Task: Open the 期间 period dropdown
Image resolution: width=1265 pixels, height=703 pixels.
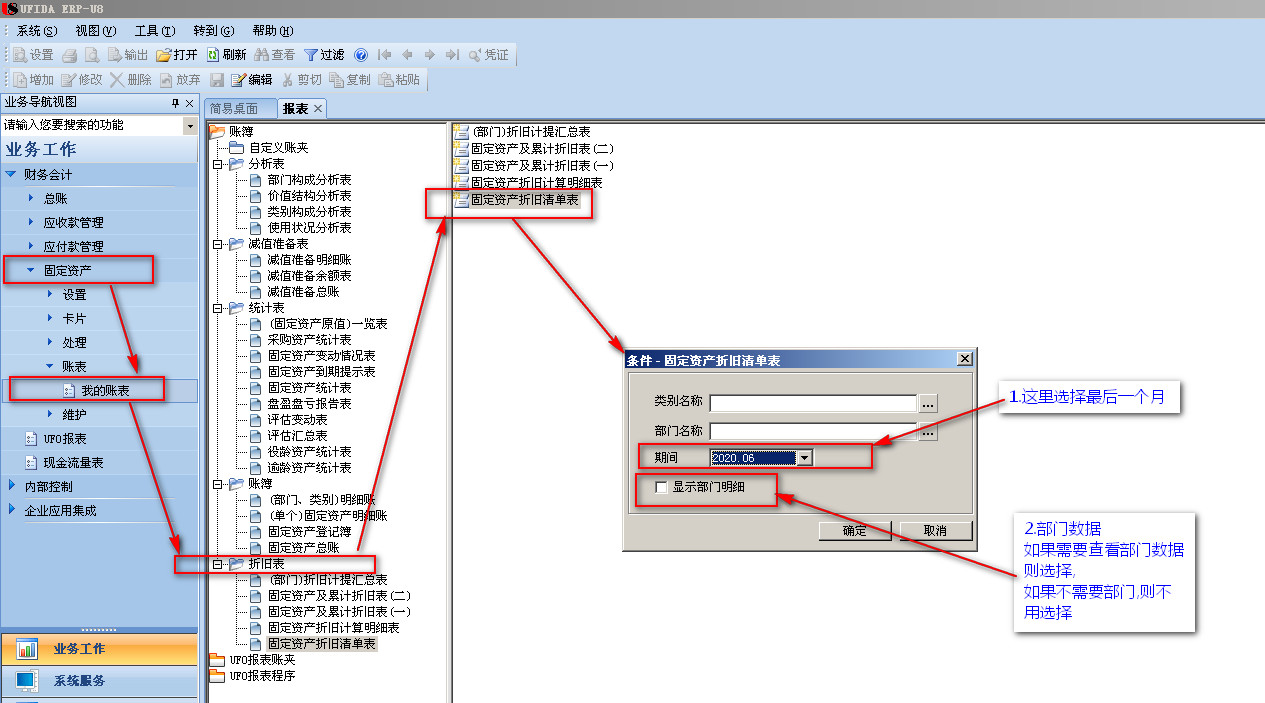Action: (x=805, y=458)
